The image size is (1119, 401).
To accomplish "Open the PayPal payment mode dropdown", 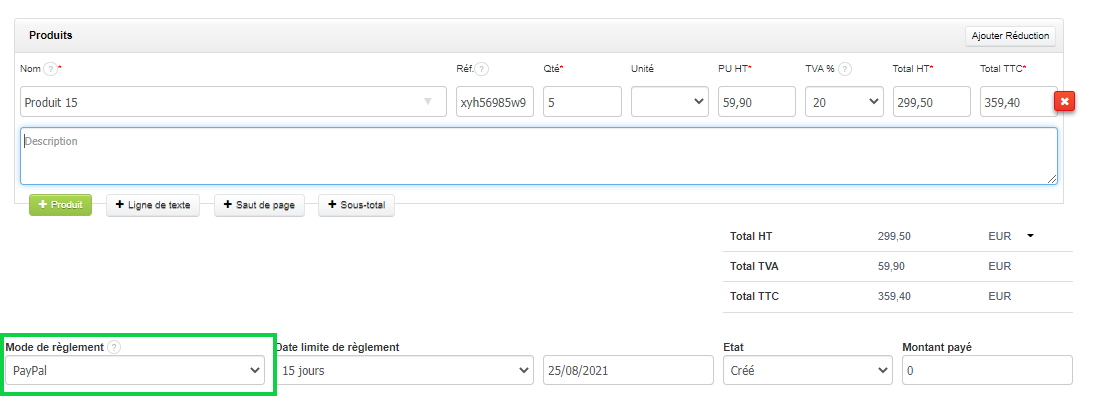I will (135, 370).
